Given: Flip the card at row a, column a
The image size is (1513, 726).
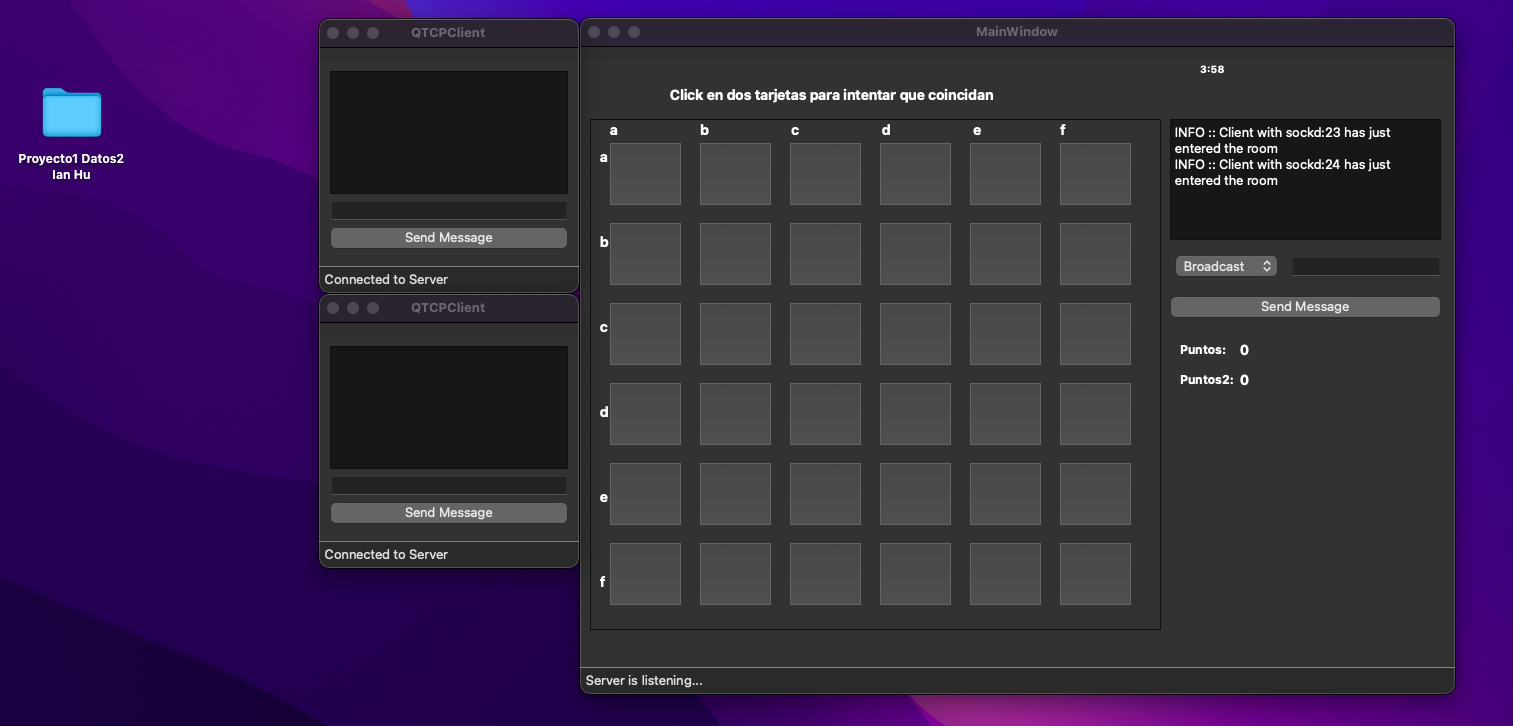Looking at the screenshot, I should pyautogui.click(x=645, y=173).
